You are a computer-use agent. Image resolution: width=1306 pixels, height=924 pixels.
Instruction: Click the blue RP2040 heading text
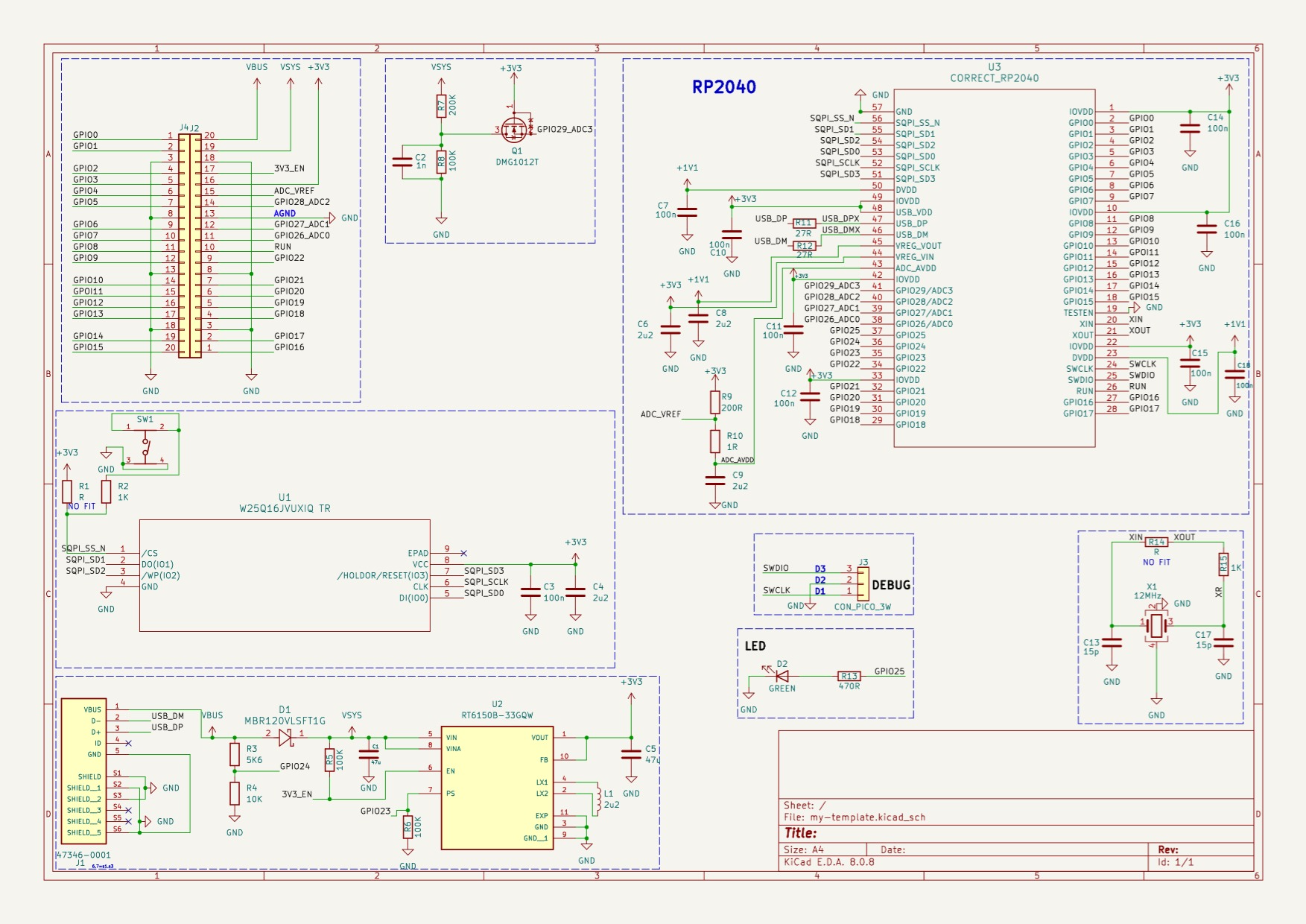pos(724,87)
